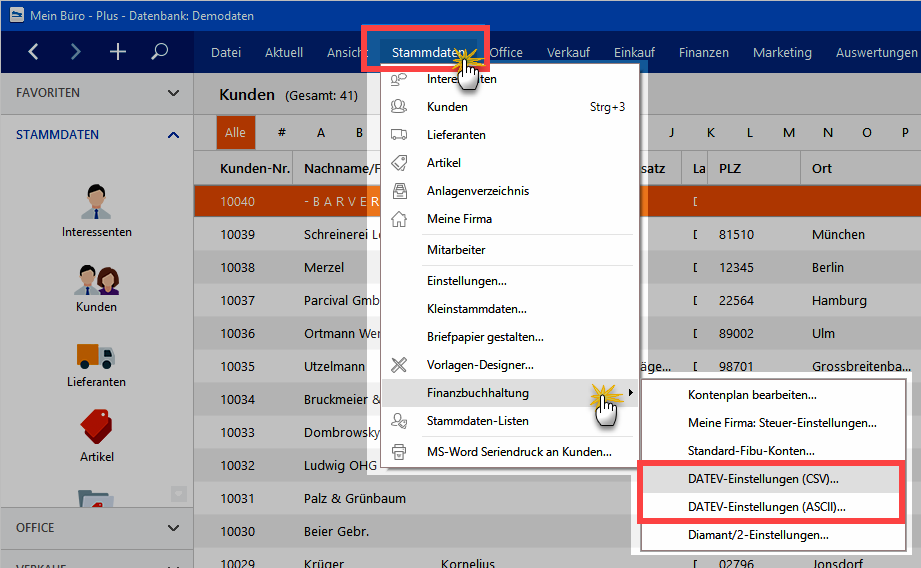Click the tag icon beside Artikel menu entry

tap(399, 163)
